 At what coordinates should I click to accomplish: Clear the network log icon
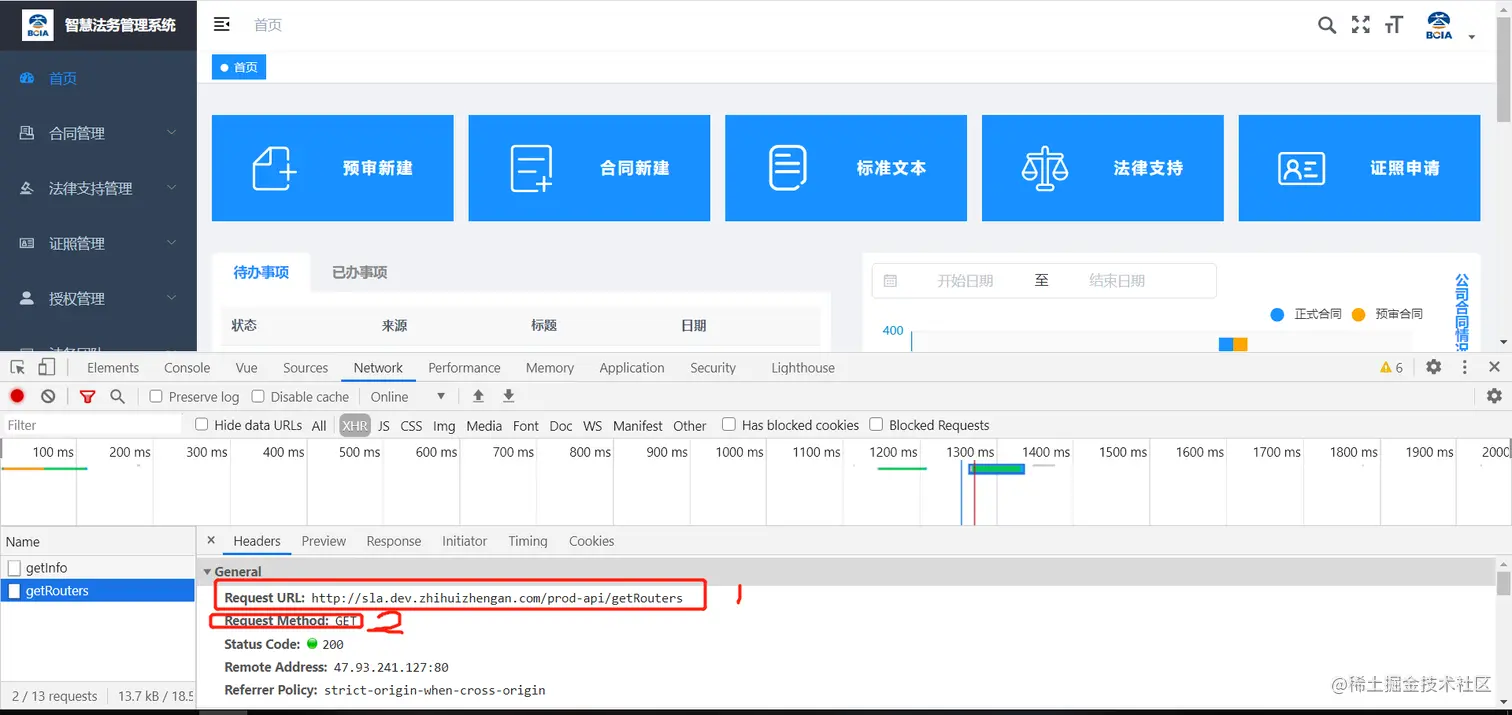[x=47, y=396]
